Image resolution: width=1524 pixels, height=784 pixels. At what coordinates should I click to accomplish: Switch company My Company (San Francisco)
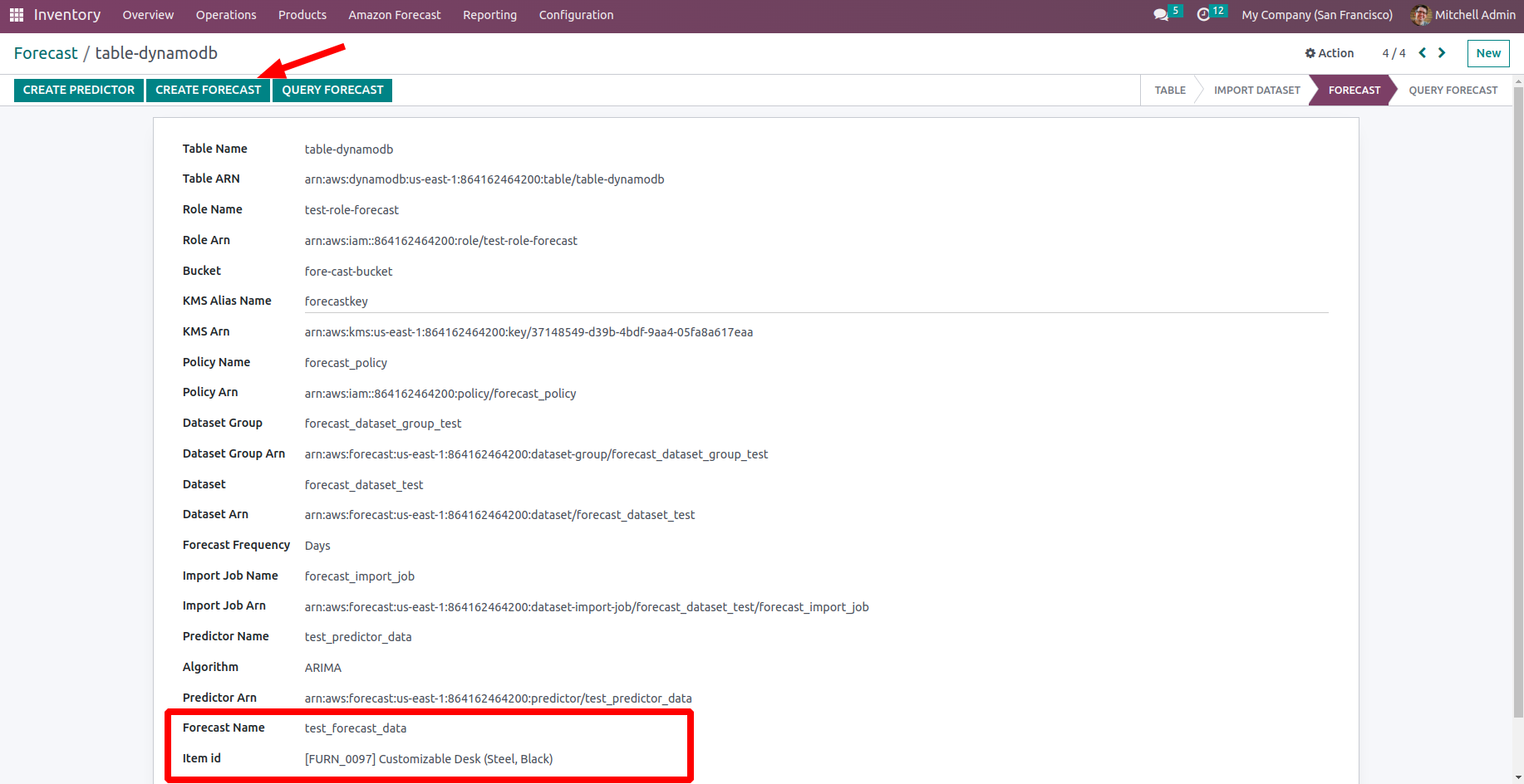(1317, 15)
